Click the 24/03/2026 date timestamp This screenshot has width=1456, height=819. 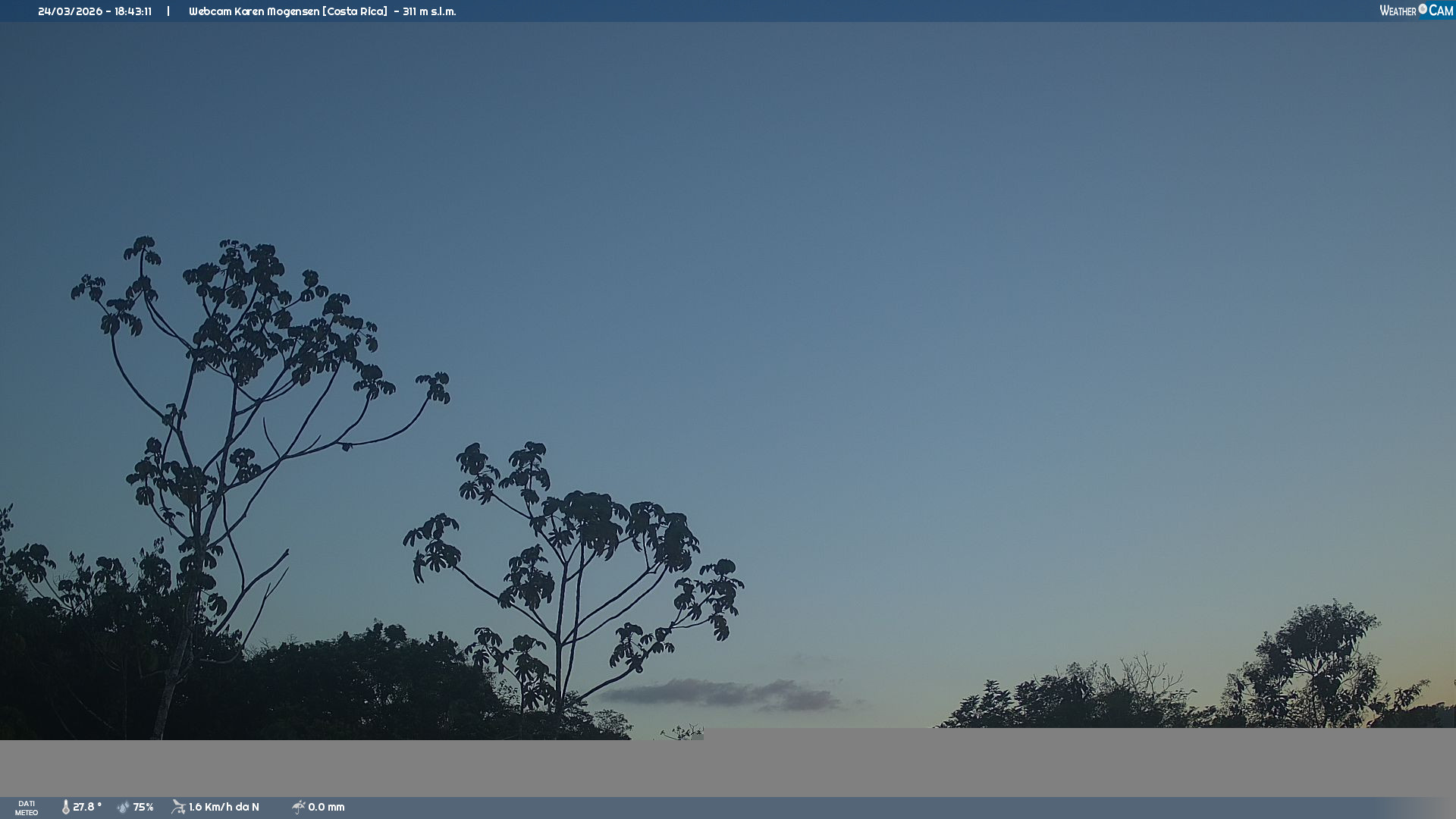(70, 11)
